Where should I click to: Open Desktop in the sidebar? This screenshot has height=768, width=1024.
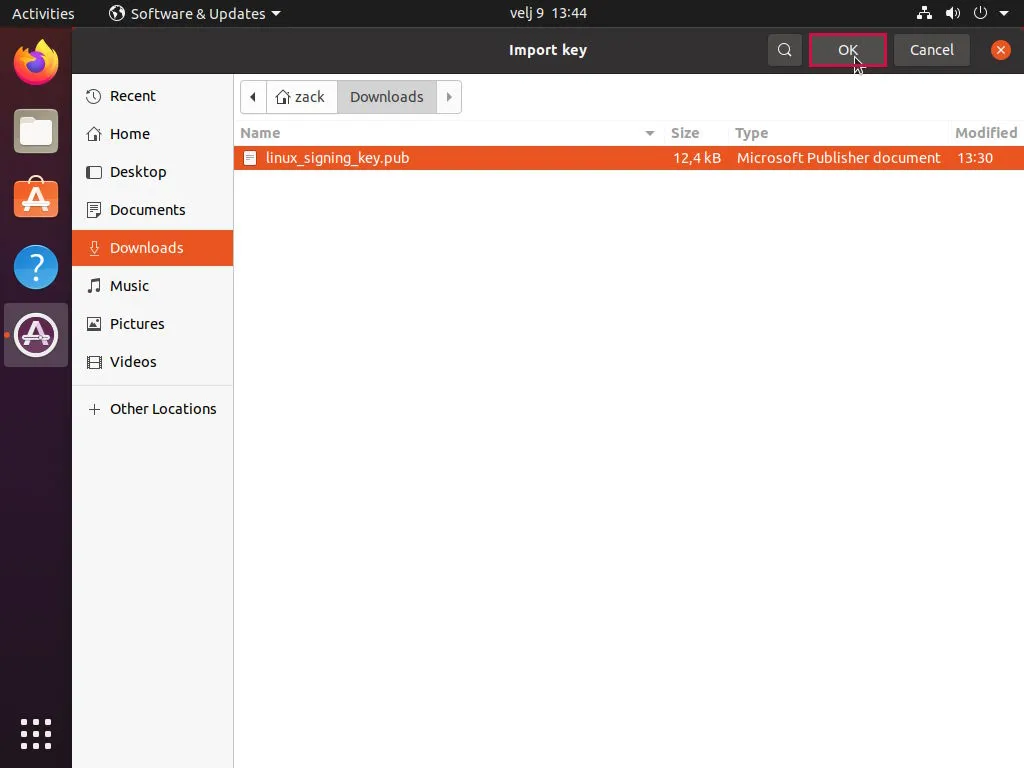pyautogui.click(x=152, y=172)
